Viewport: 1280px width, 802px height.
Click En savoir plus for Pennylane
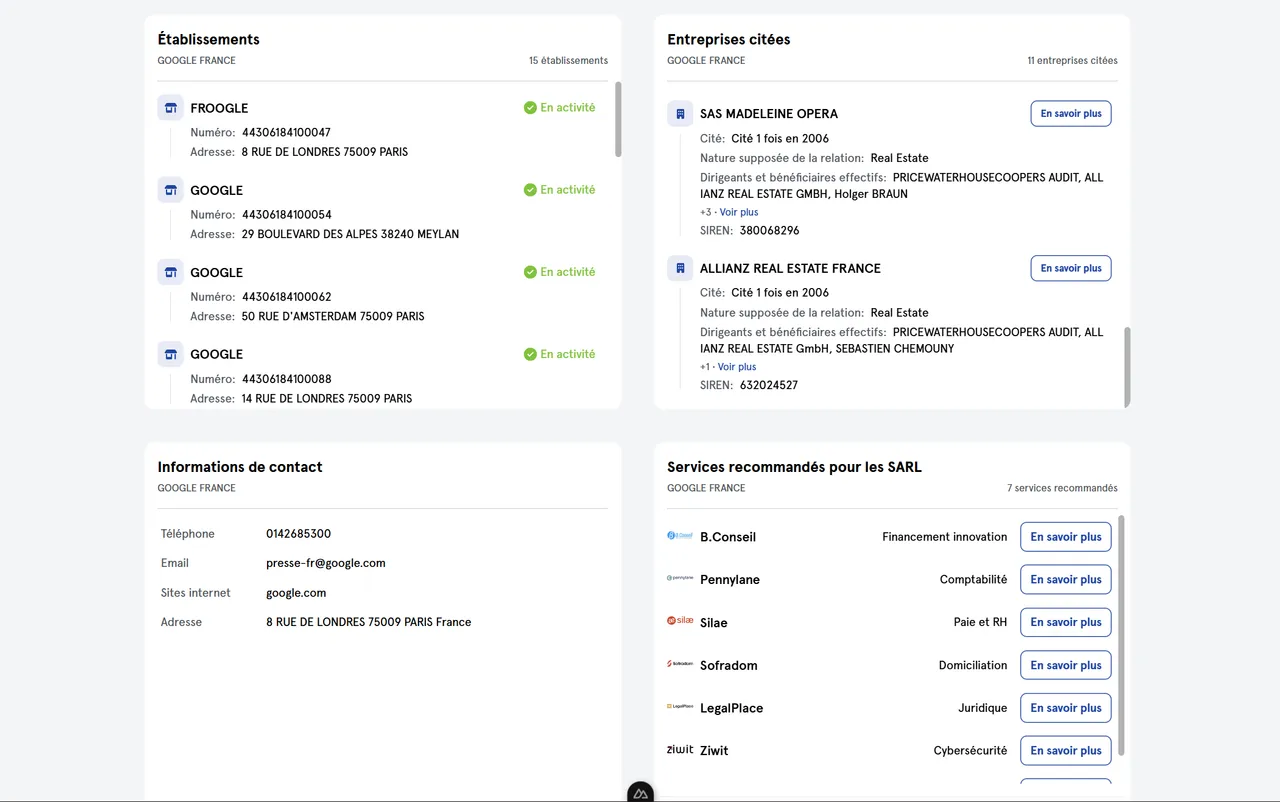1066,580
